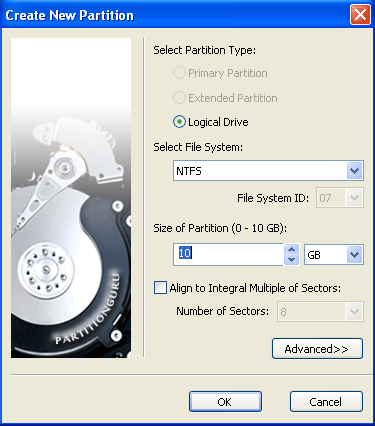Decrease partition size with down spinner arrow

(292, 260)
